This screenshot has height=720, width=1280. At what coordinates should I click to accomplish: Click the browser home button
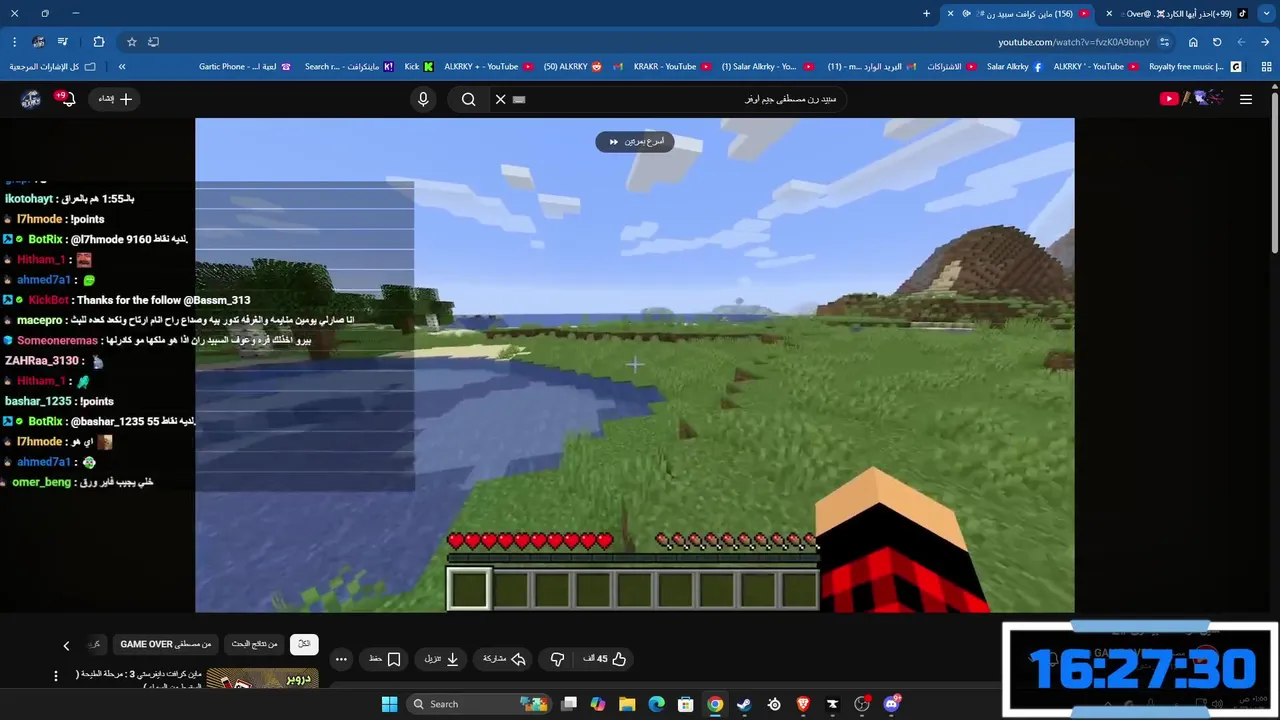pyautogui.click(x=1193, y=42)
